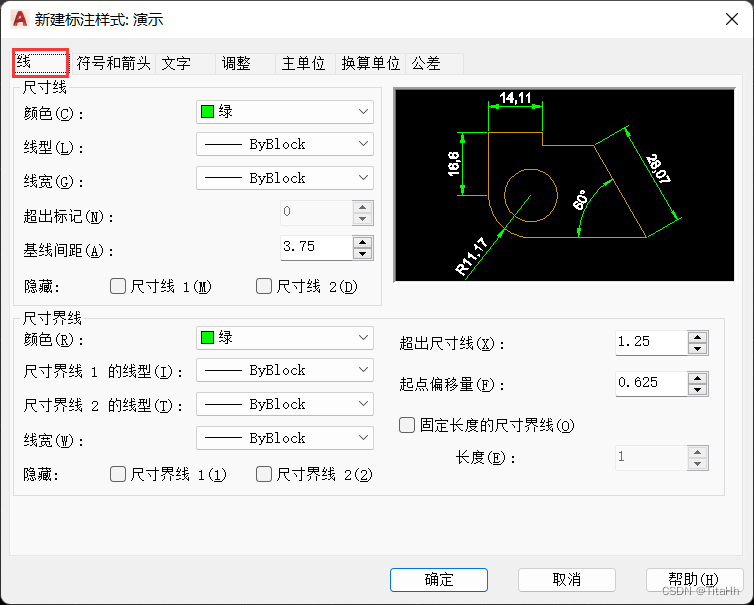The height and width of the screenshot is (605, 754).
Task: Open the 调整 tab
Action: [x=245, y=63]
